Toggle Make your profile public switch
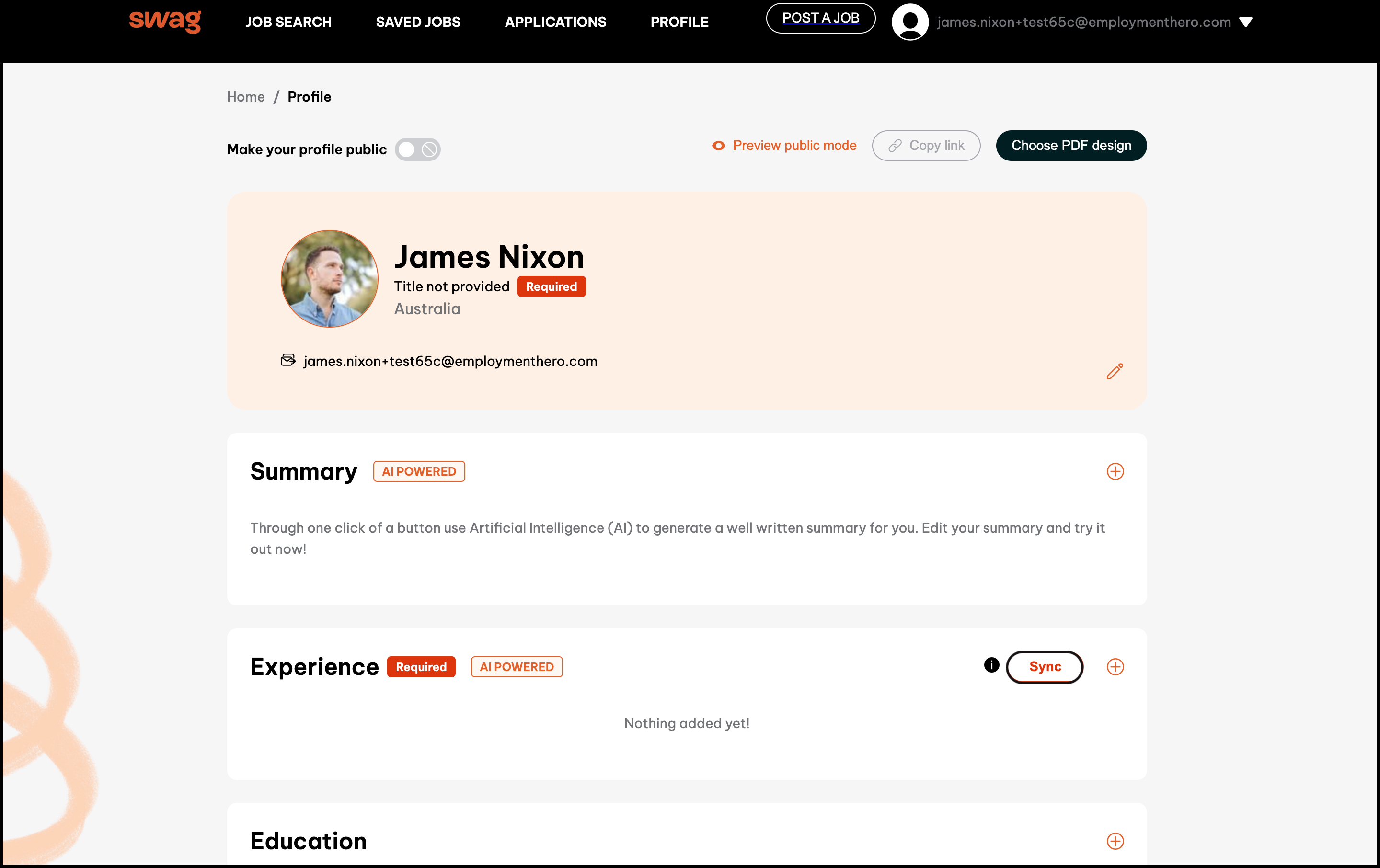 pos(418,149)
